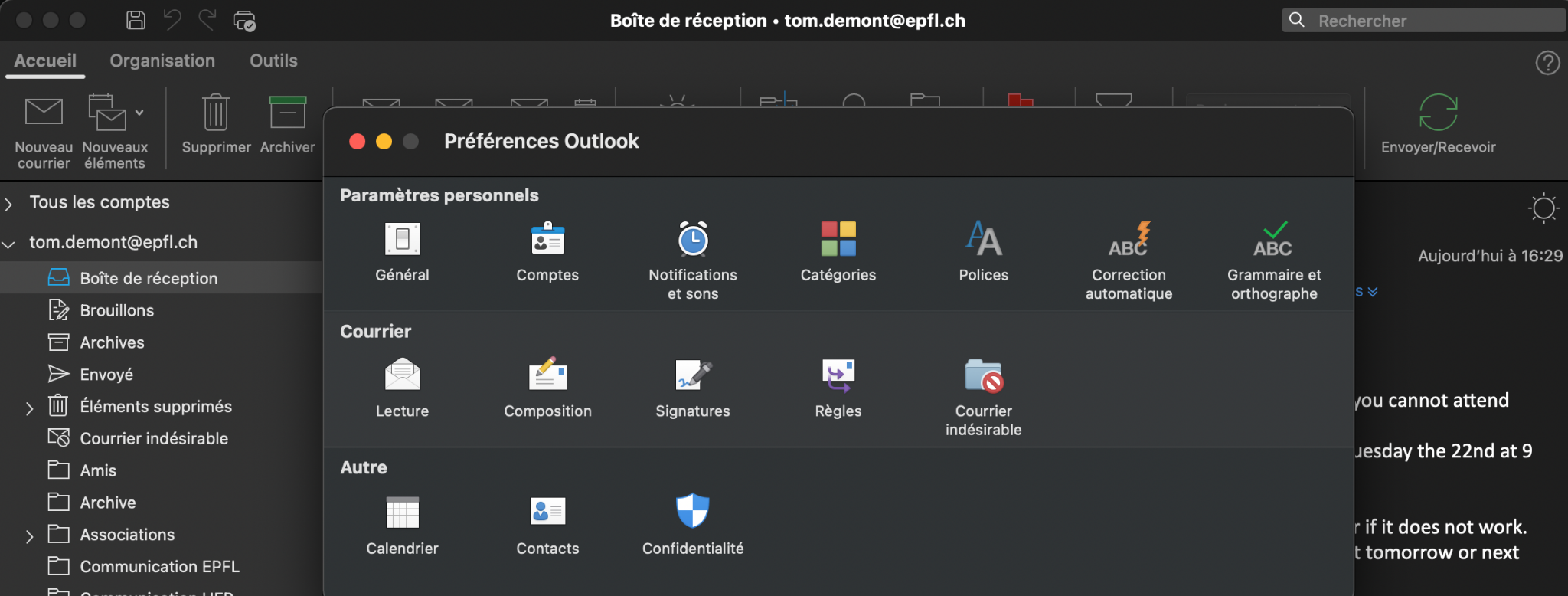Click the Nouveau courrier button
Screen dimensions: 1568x596
44,130
